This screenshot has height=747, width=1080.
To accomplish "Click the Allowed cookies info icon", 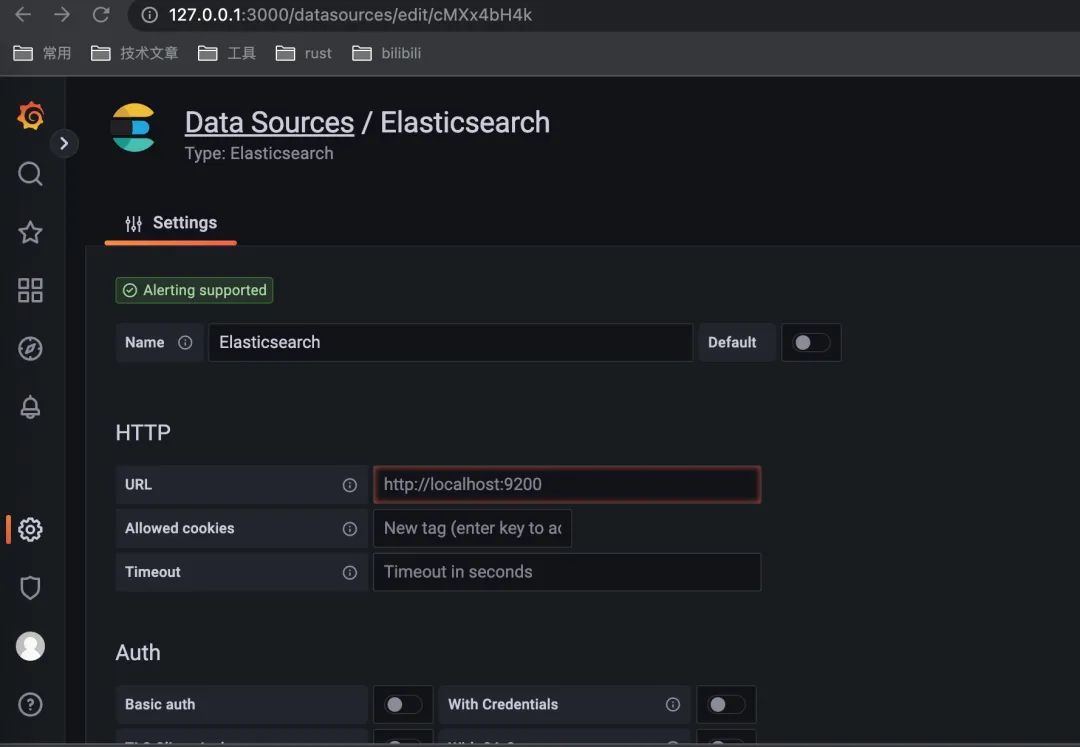I will (x=350, y=529).
